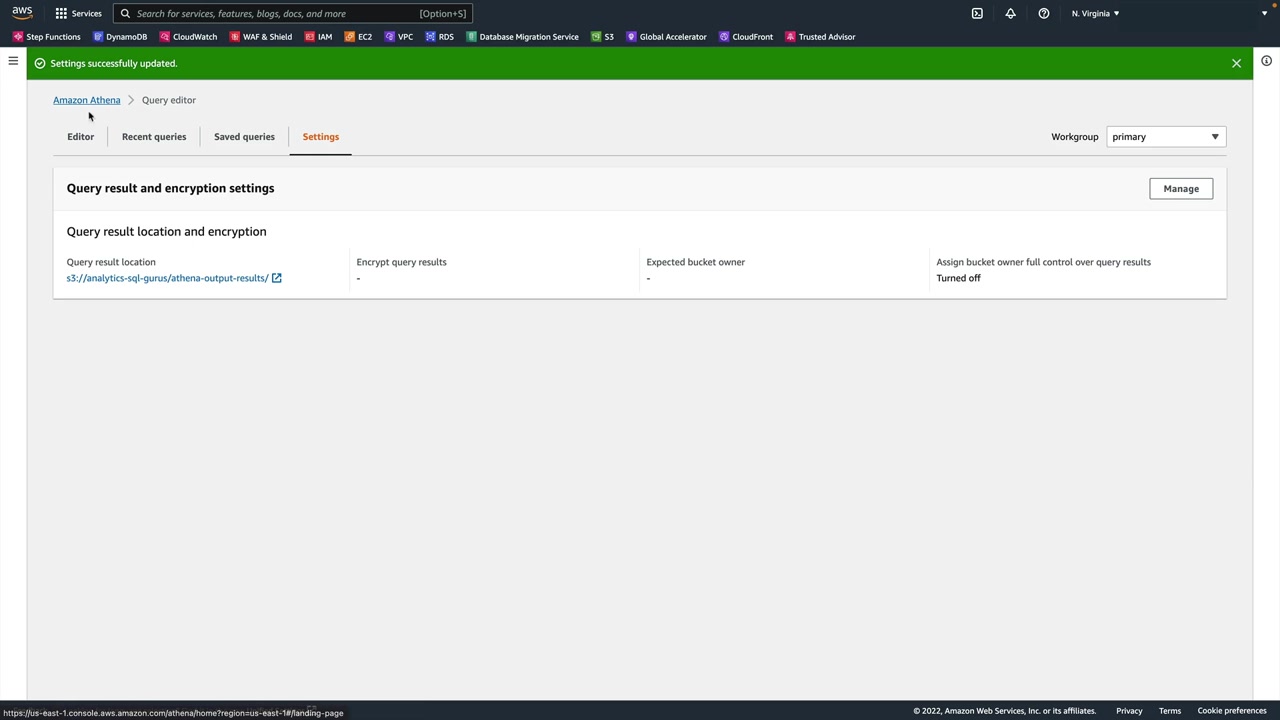
Task: Dismiss the success notification banner
Action: pyautogui.click(x=1236, y=63)
